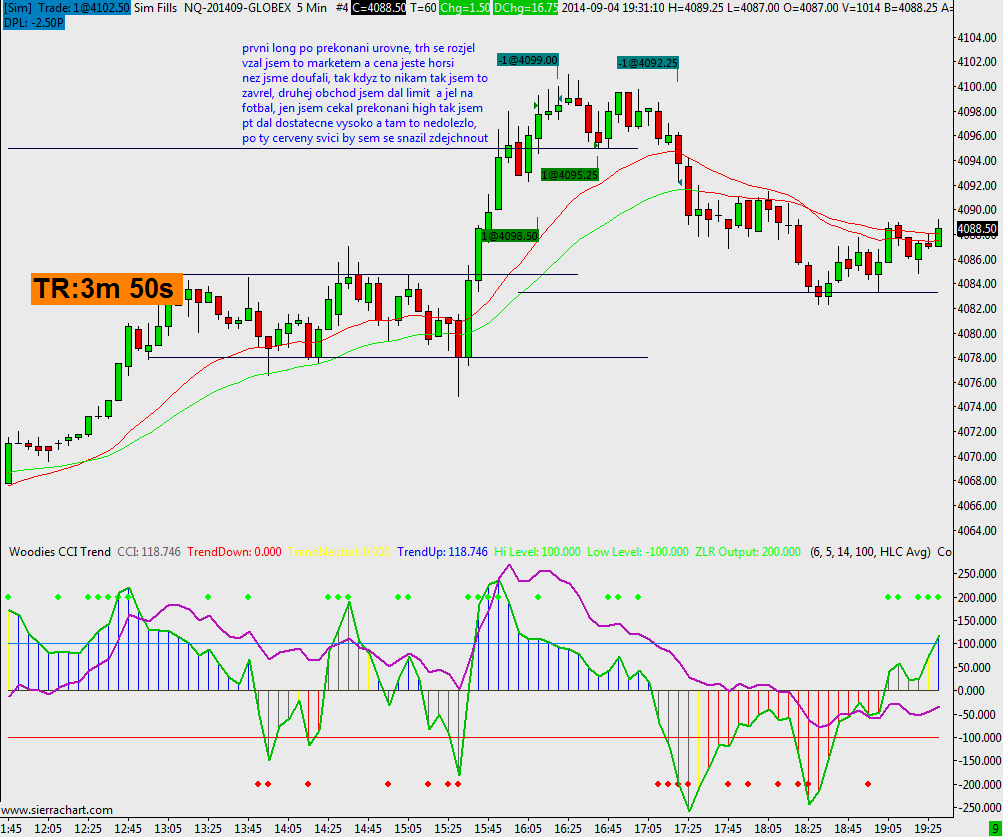This screenshot has height=837, width=1003.
Task: Select the '-1@4099.00' sell fill marker
Action: tap(528, 60)
